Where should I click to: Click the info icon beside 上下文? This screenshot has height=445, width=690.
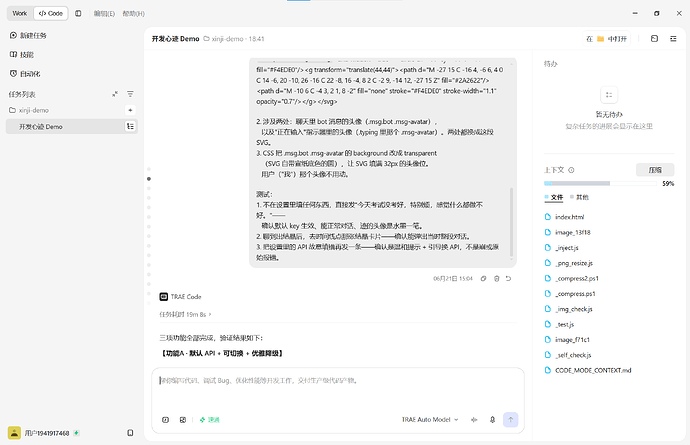(x=571, y=170)
